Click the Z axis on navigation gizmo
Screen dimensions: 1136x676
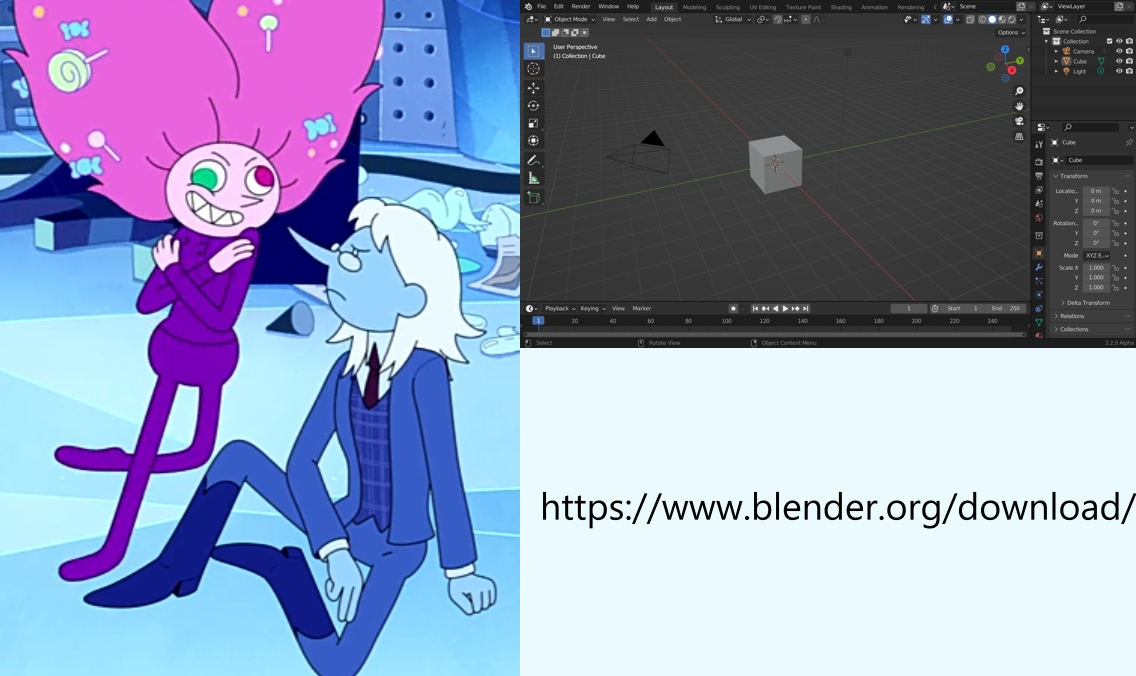(x=1005, y=49)
